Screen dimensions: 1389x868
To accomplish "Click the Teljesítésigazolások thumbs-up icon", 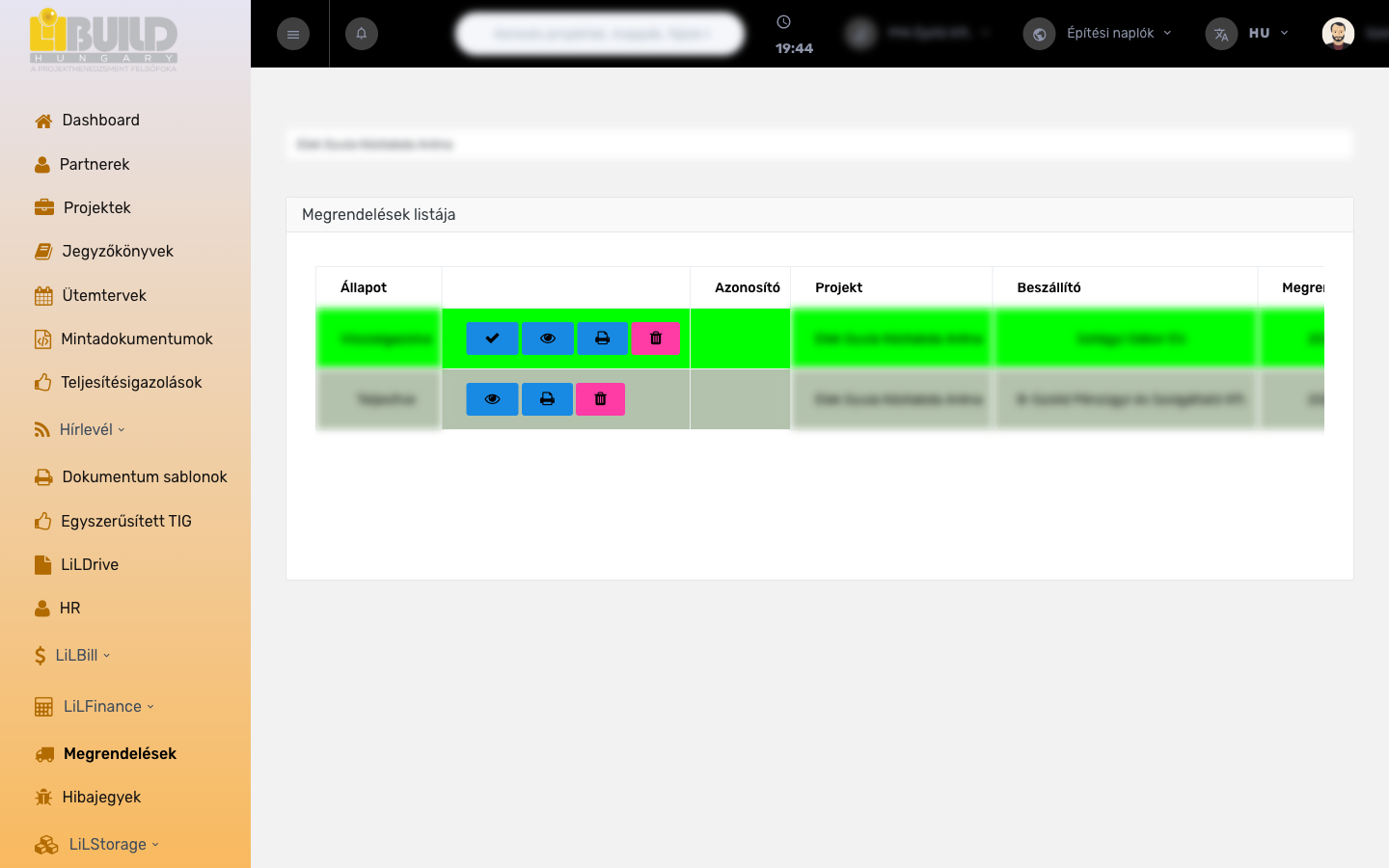I will (x=42, y=383).
